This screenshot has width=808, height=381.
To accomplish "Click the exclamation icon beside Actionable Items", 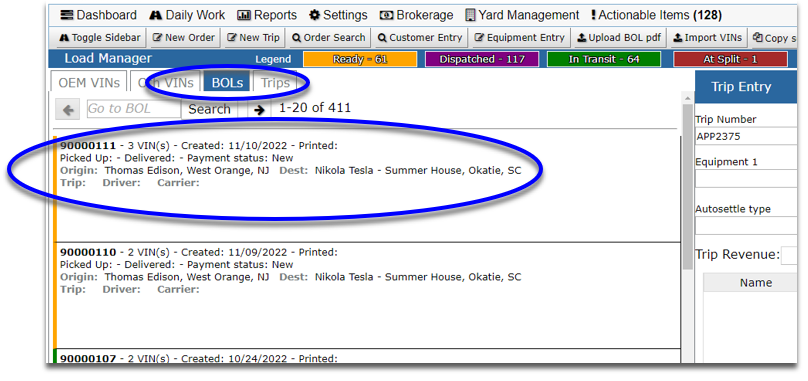I will click(594, 15).
